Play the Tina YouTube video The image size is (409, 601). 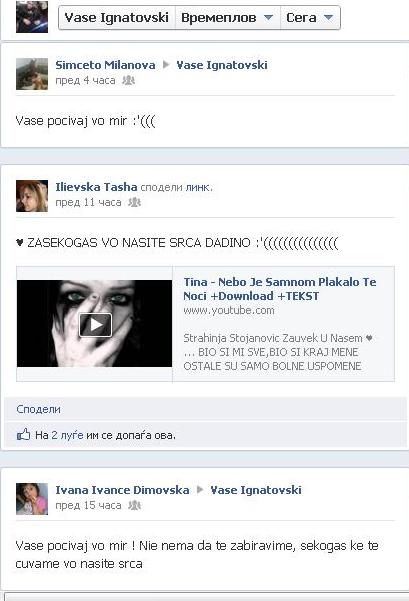95,325
